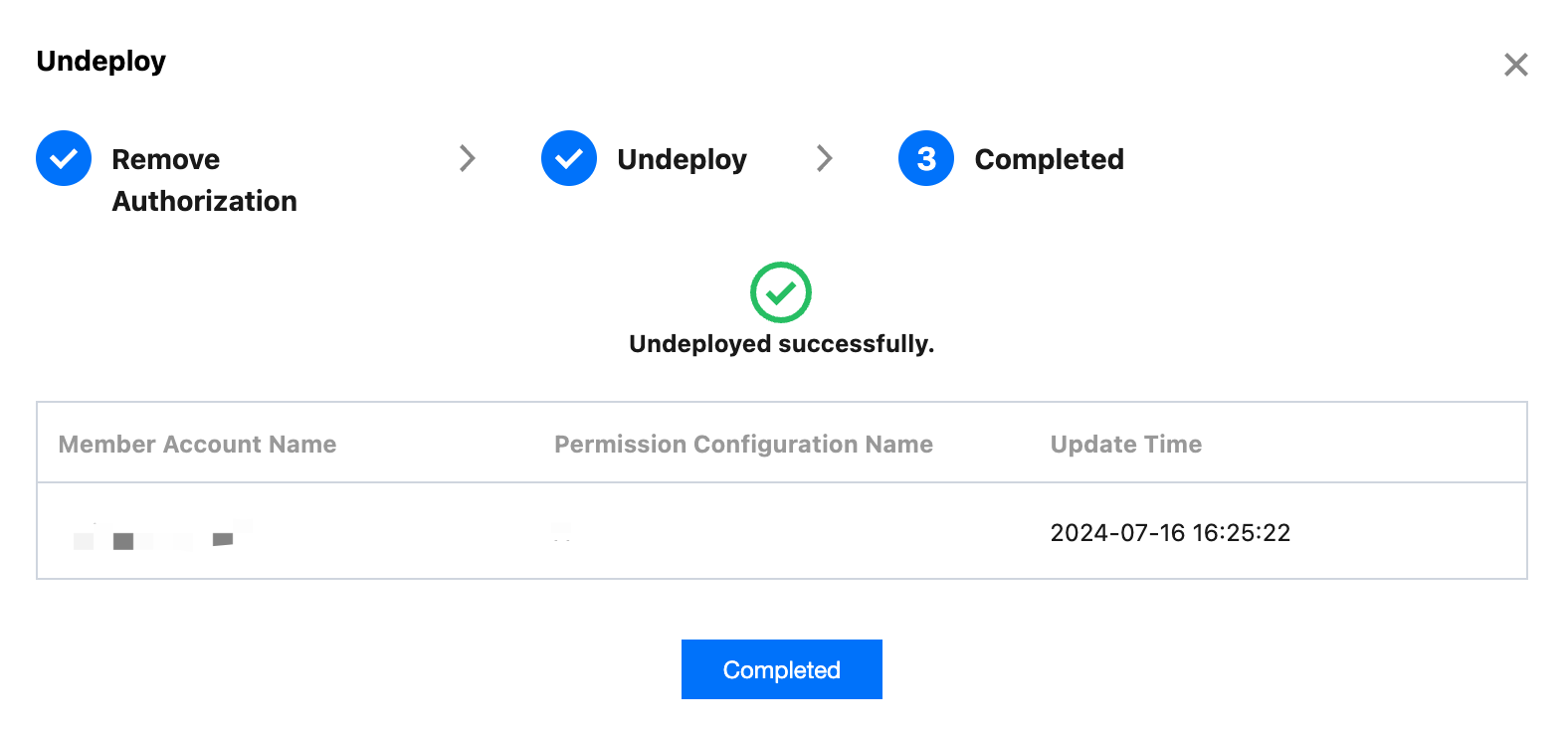Click the Update Time column header
Viewport: 1568px width, 736px height.
[x=1125, y=444]
